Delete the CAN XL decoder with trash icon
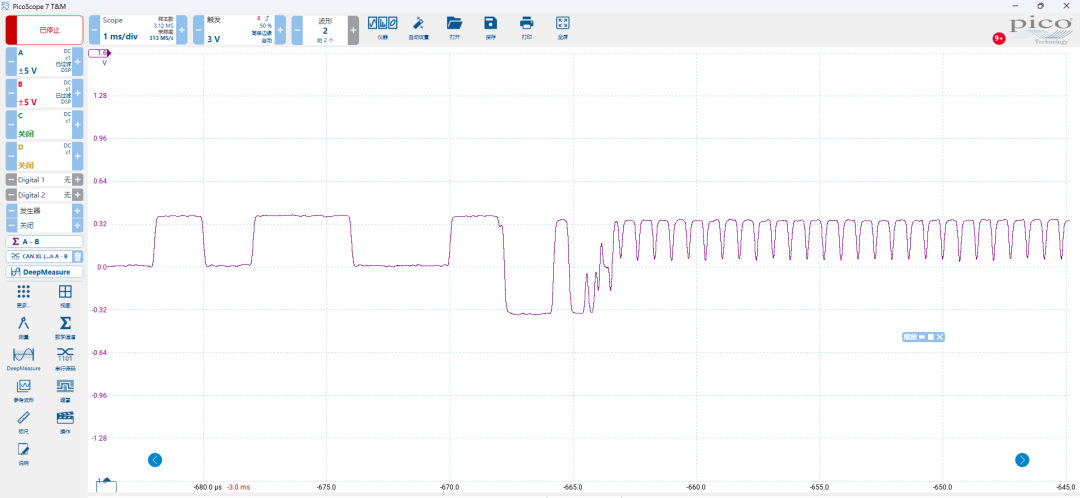Viewport: 1080px width, 498px height. [78, 256]
